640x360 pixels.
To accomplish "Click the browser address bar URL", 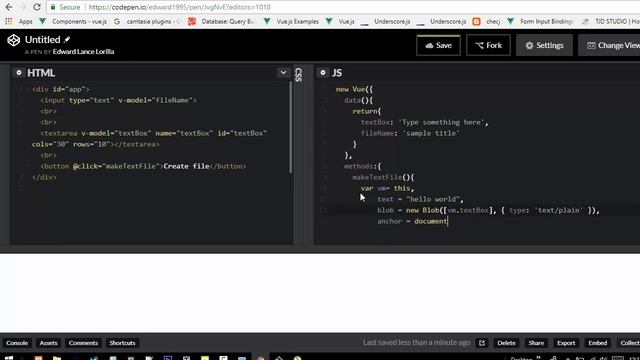I will [x=180, y=7].
